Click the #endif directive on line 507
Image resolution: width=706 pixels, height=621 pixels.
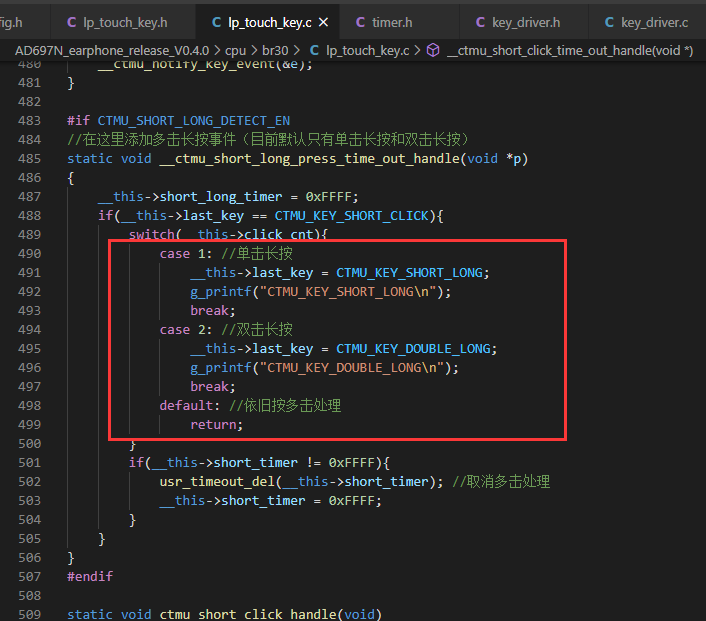click(90, 576)
